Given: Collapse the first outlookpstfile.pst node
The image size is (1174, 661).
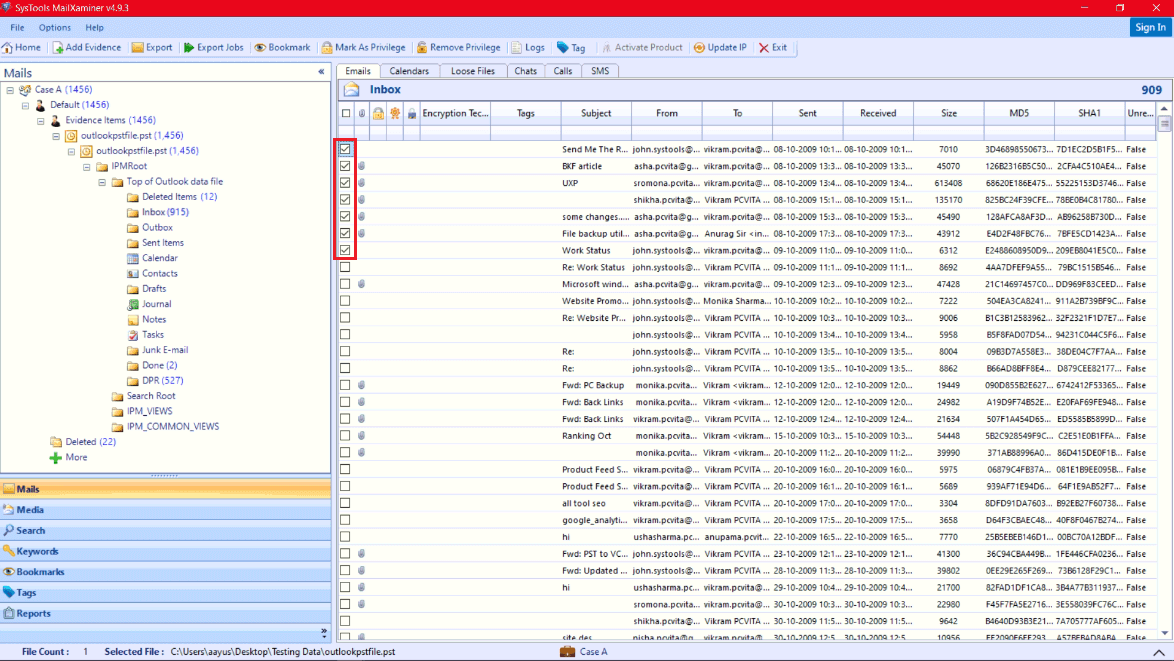Looking at the screenshot, I should coord(56,136).
